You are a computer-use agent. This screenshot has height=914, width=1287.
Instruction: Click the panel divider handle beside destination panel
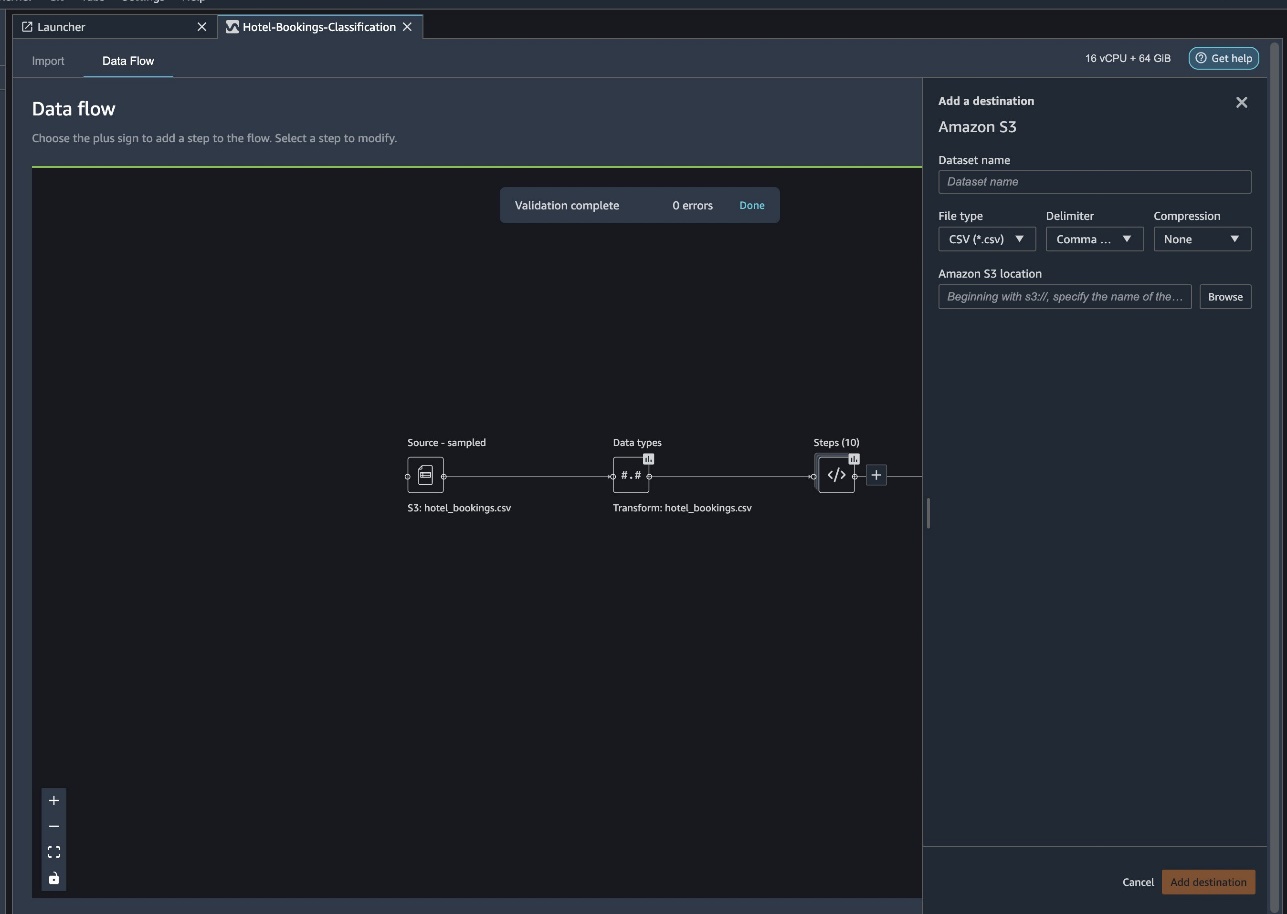point(928,513)
